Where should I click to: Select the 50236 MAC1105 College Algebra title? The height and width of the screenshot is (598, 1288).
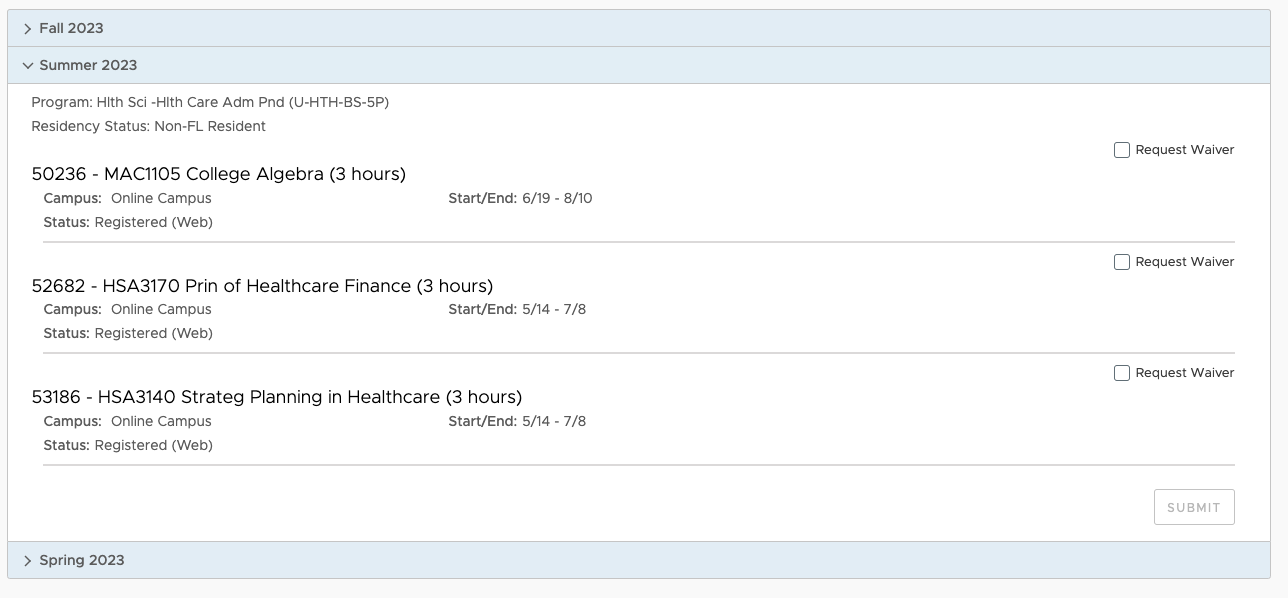[x=219, y=174]
